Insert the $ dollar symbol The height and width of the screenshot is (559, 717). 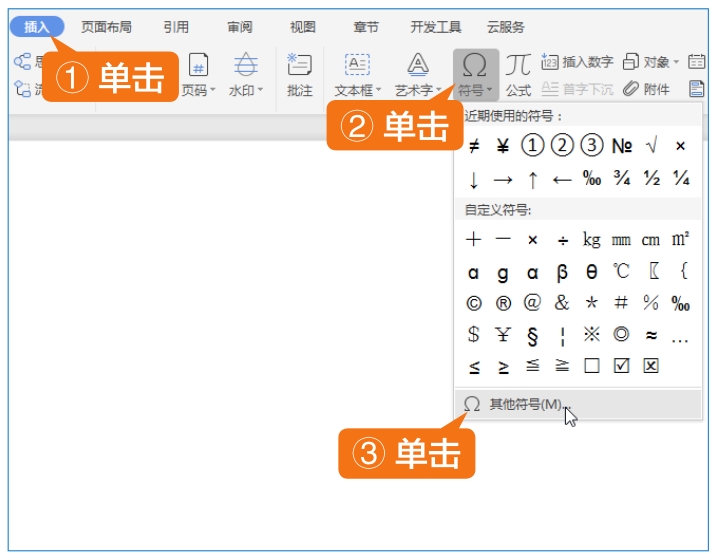coord(474,334)
